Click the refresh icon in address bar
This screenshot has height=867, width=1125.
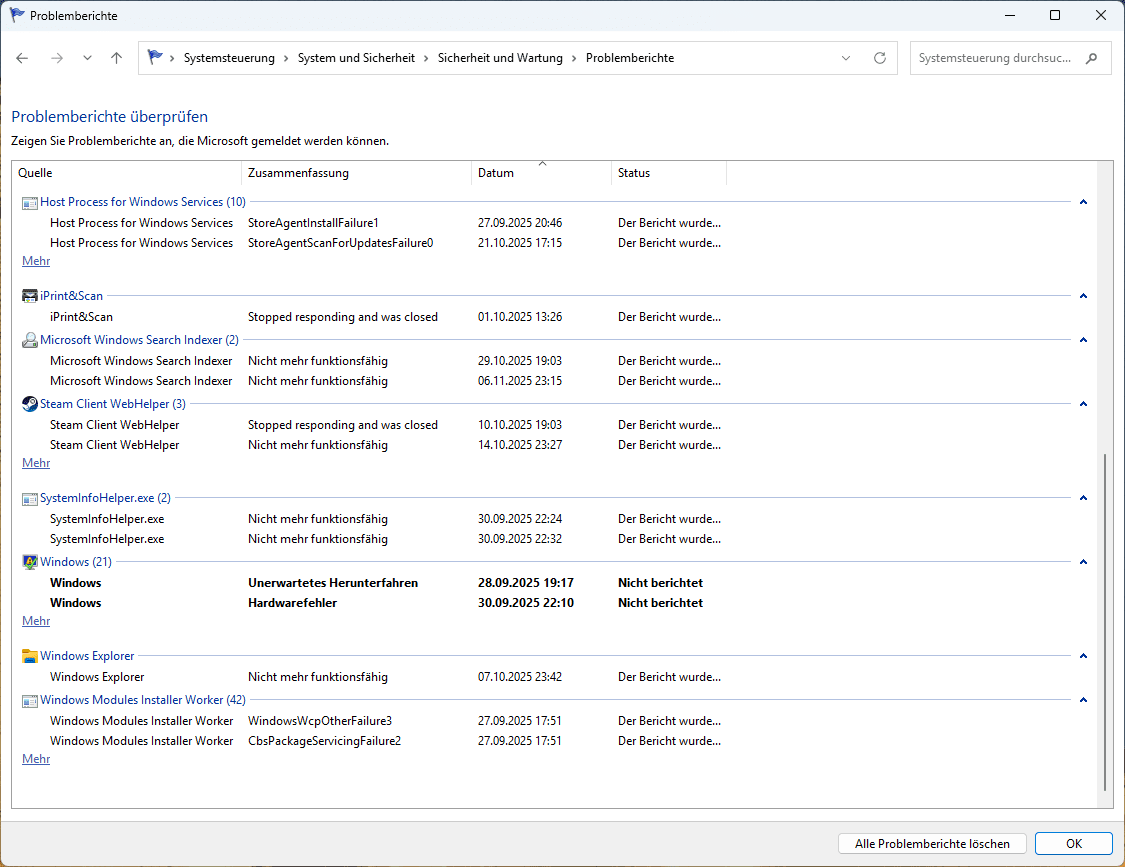tap(880, 58)
